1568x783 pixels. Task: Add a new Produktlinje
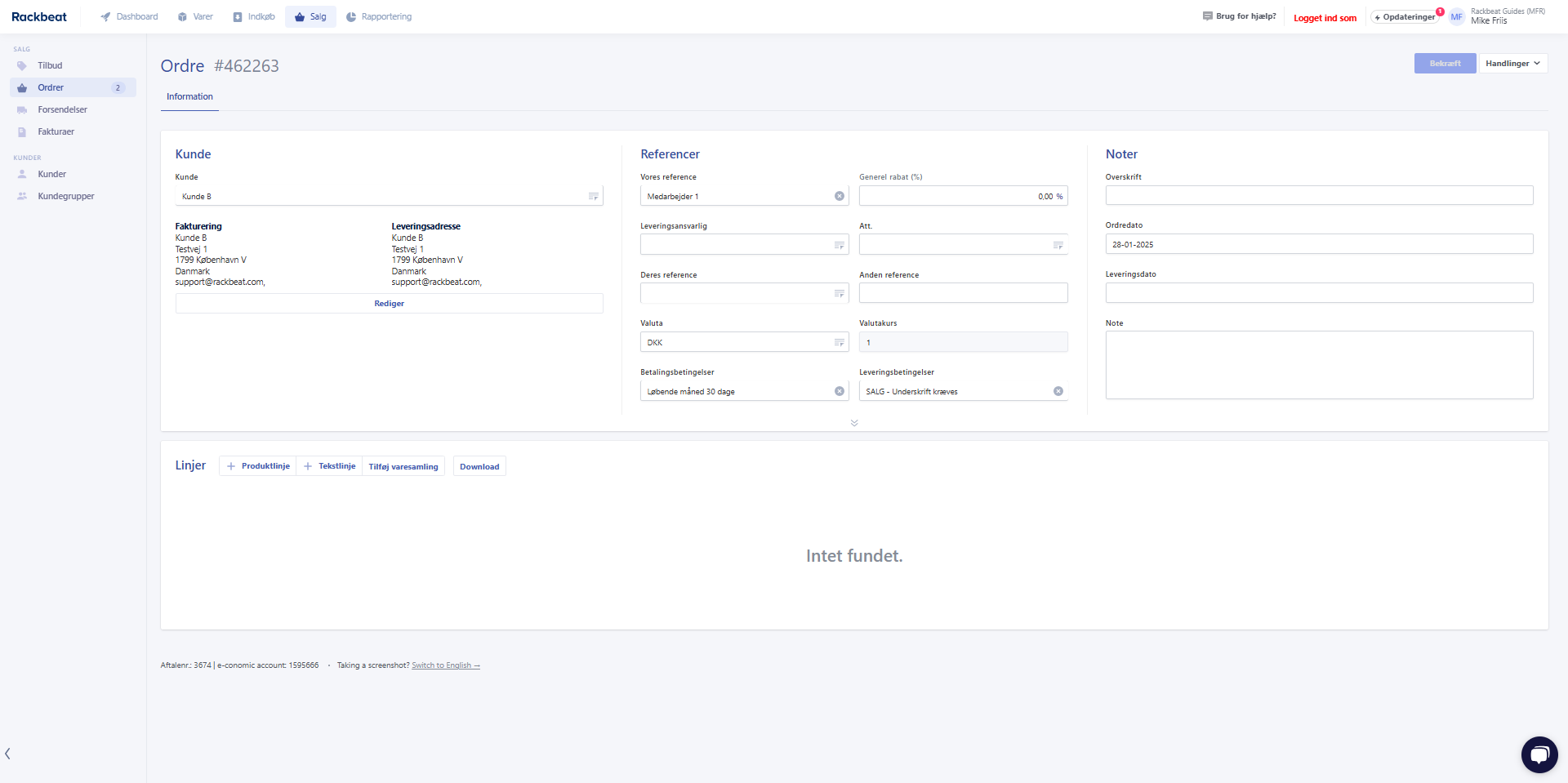click(x=258, y=466)
